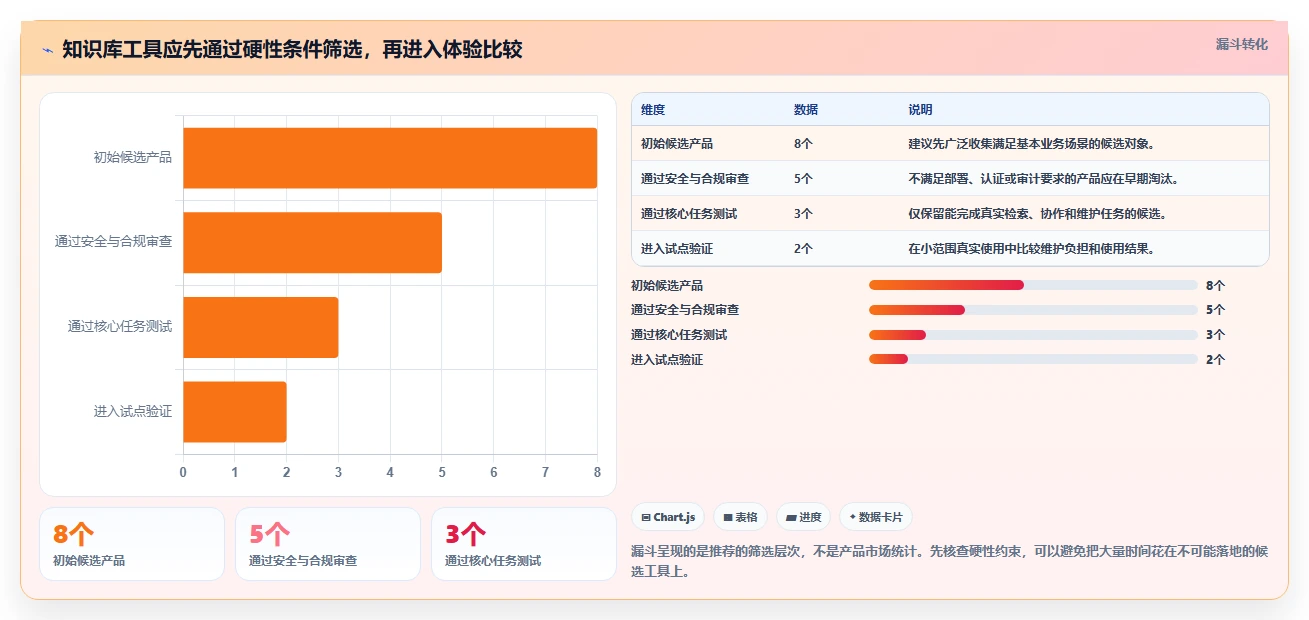Image resolution: width=1309 pixels, height=620 pixels.
Task: Click the 通过核心任务测试 chart bar
Action: [260, 327]
